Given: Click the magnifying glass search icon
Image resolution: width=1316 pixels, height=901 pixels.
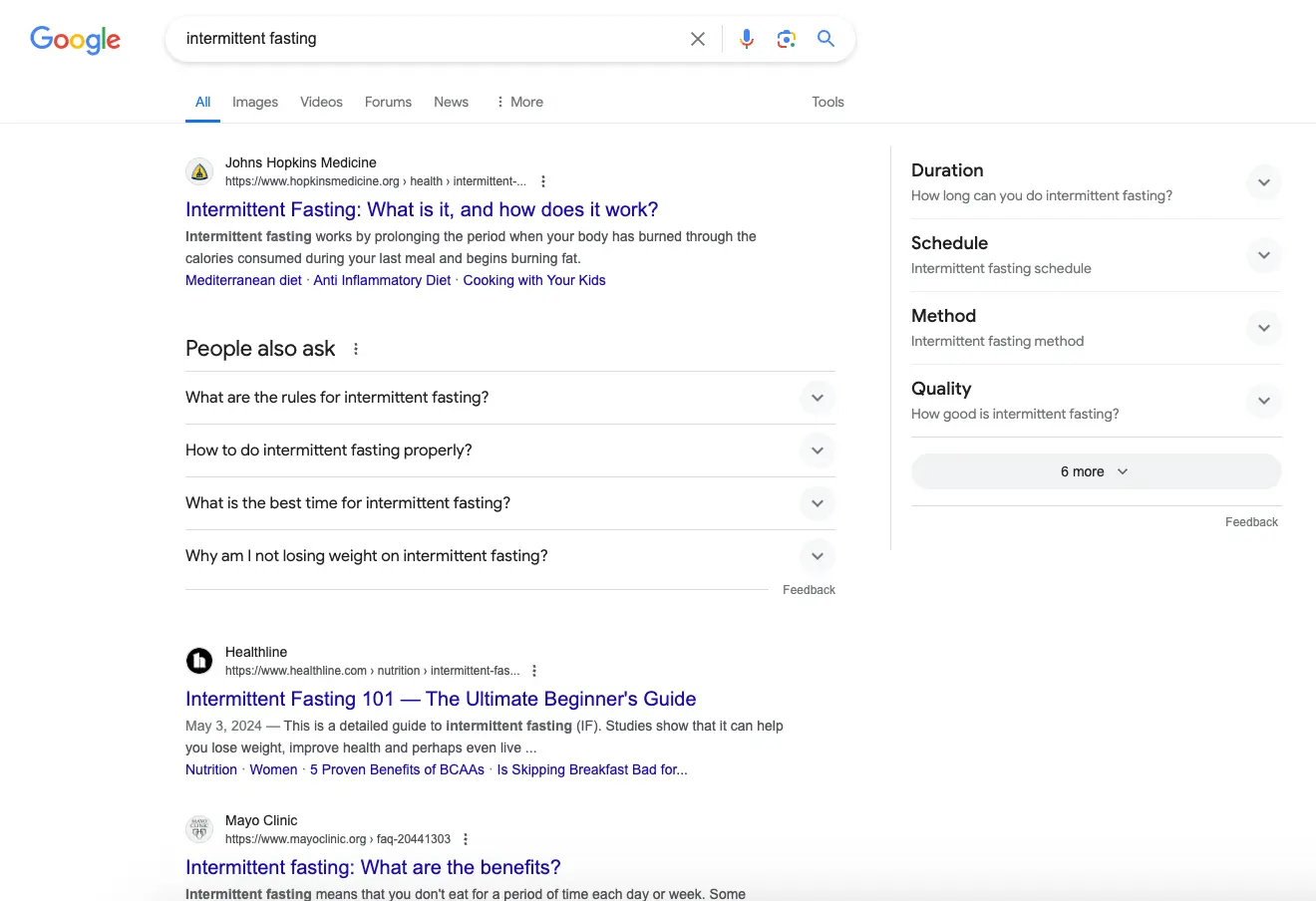Looking at the screenshot, I should [x=825, y=39].
